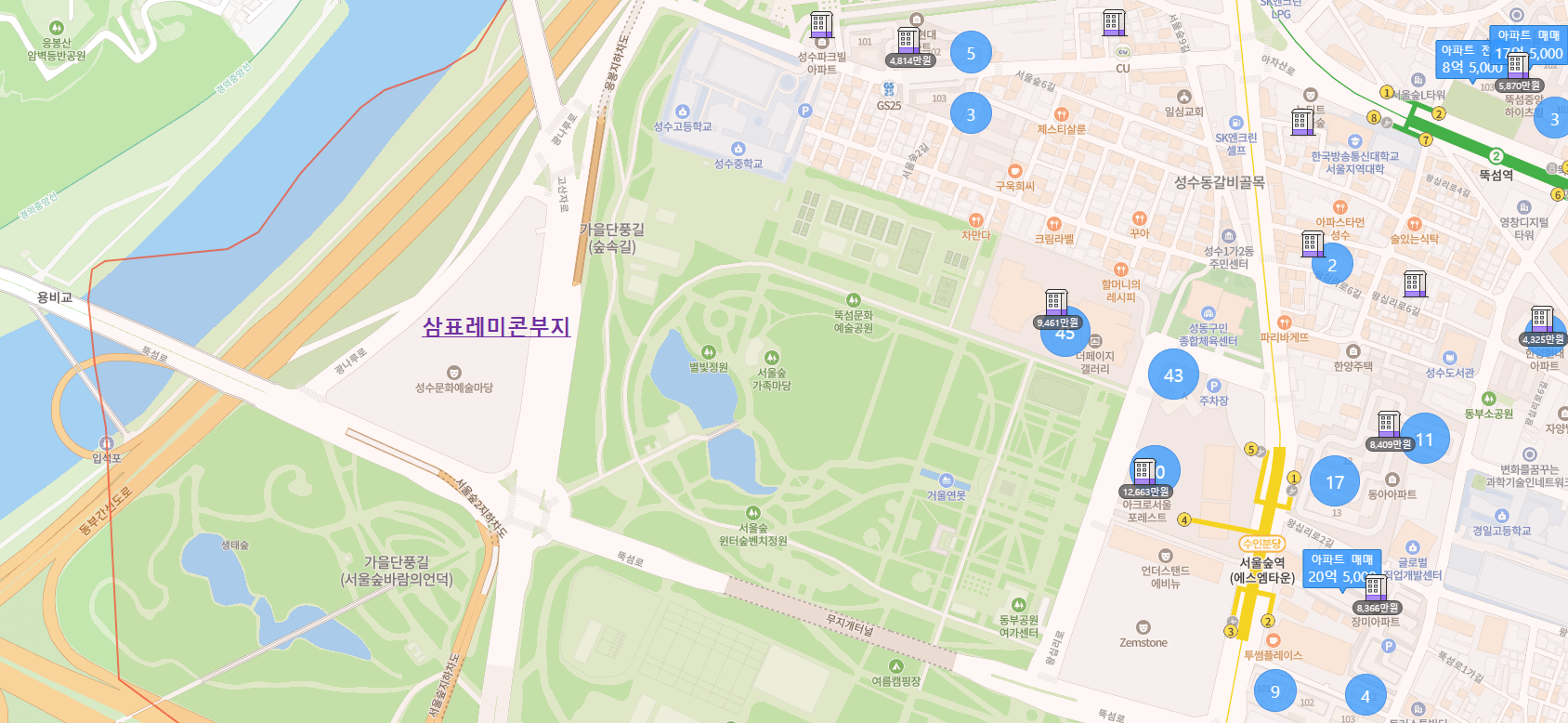The width and height of the screenshot is (1568, 723).
Task: Click the 서울숲 가족마당 park marker
Action: 771,358
